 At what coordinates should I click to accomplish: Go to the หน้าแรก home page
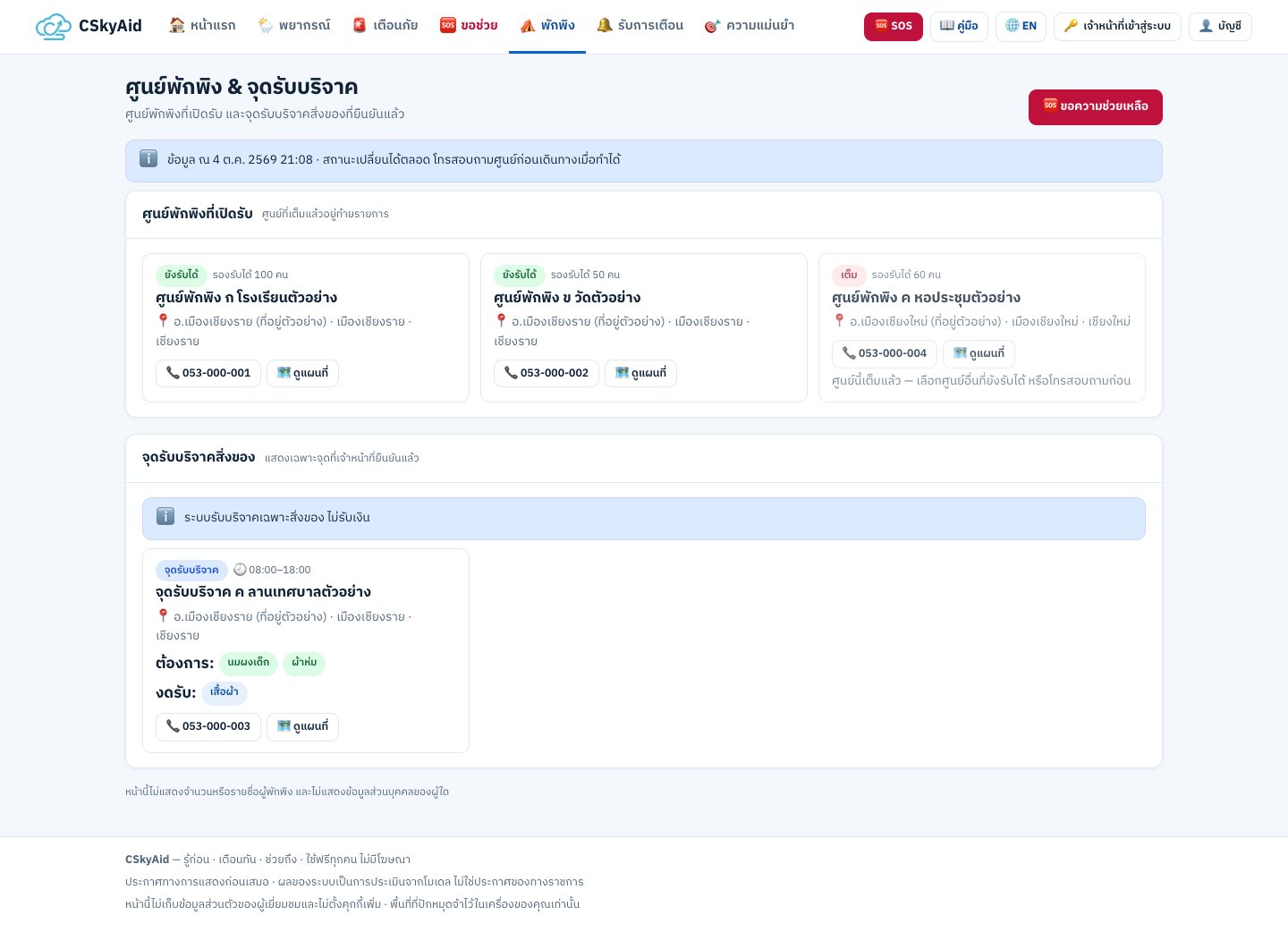tap(202, 26)
